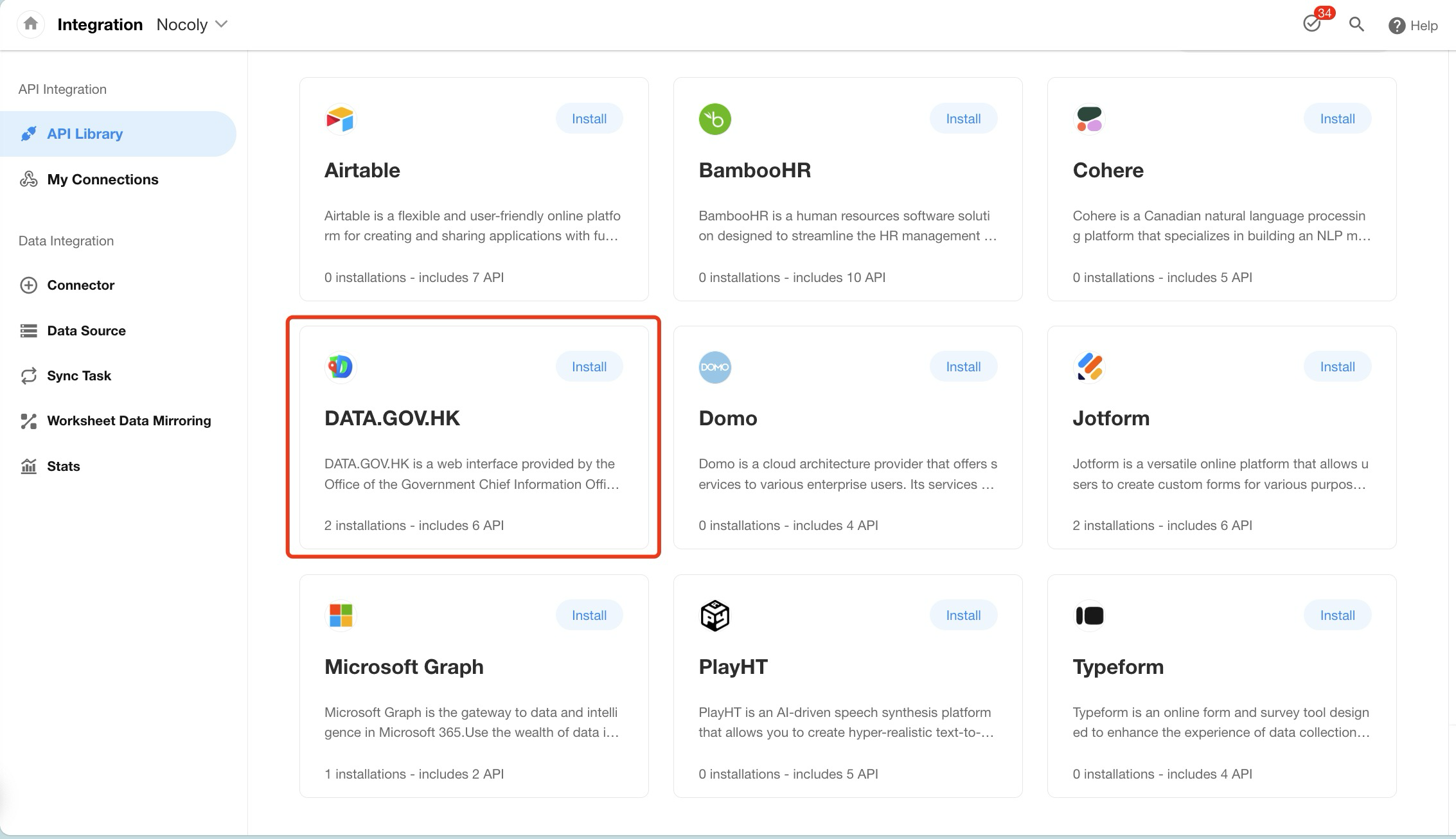Install the Jotform API
This screenshot has height=839, width=1456.
click(1337, 367)
